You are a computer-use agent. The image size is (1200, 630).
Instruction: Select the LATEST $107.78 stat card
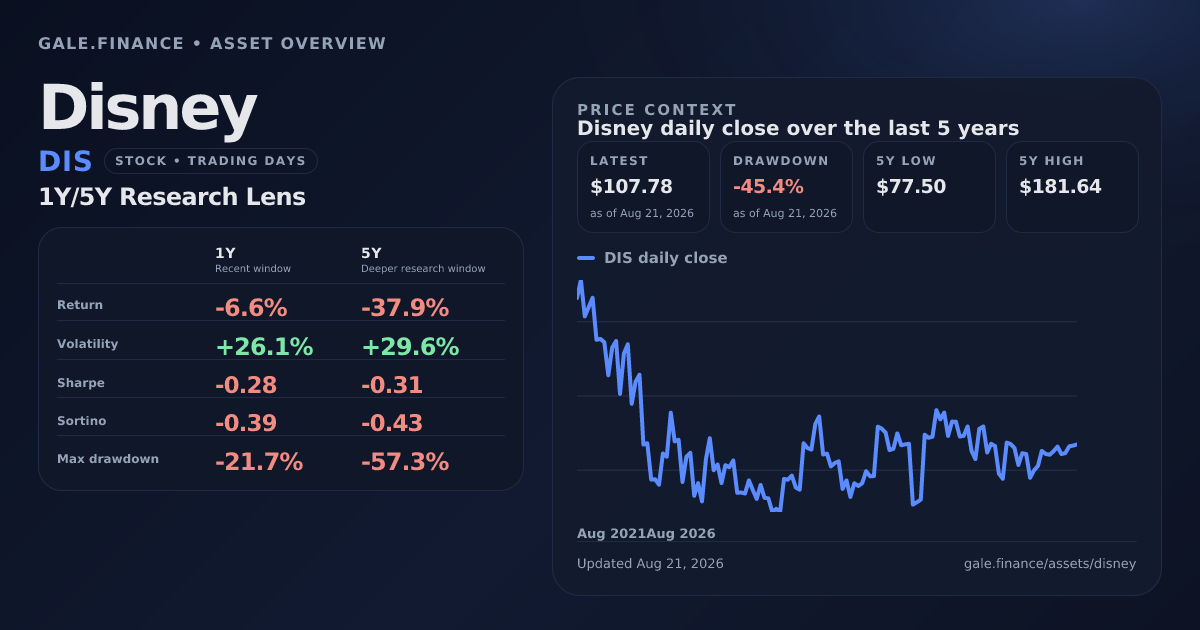643,187
